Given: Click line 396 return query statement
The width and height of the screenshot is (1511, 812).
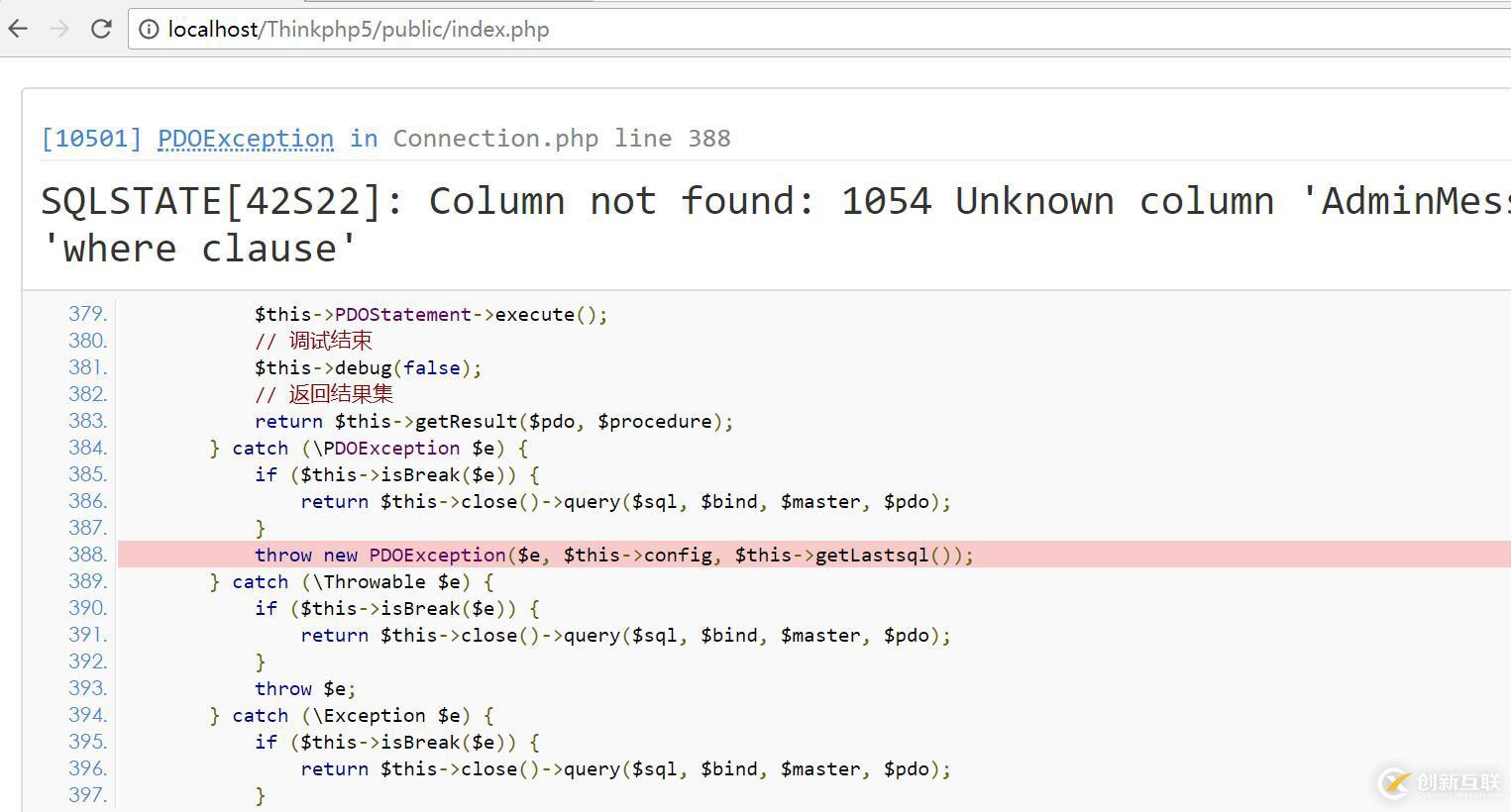Looking at the screenshot, I should point(625,769).
